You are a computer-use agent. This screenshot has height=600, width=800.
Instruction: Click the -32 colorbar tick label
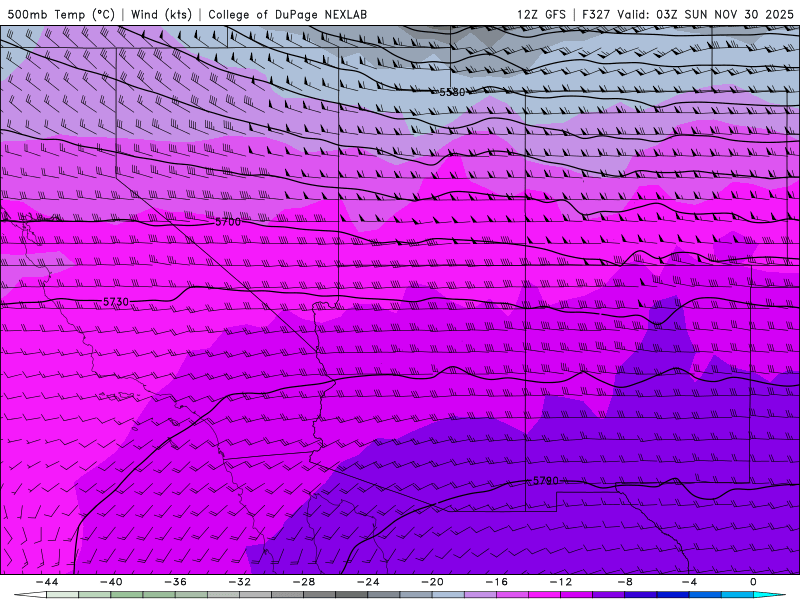(240, 582)
